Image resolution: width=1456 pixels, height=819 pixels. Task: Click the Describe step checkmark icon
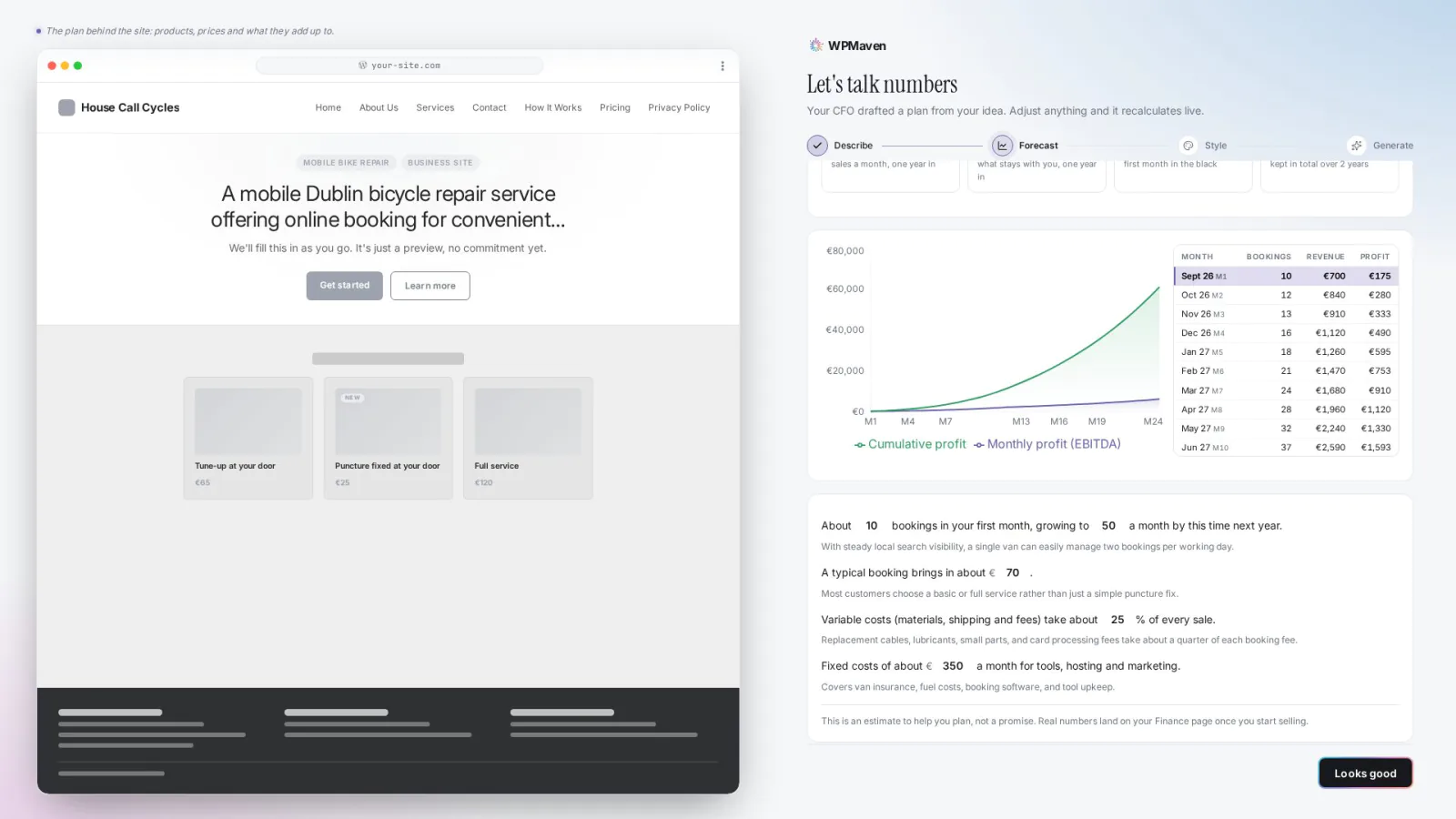[817, 146]
